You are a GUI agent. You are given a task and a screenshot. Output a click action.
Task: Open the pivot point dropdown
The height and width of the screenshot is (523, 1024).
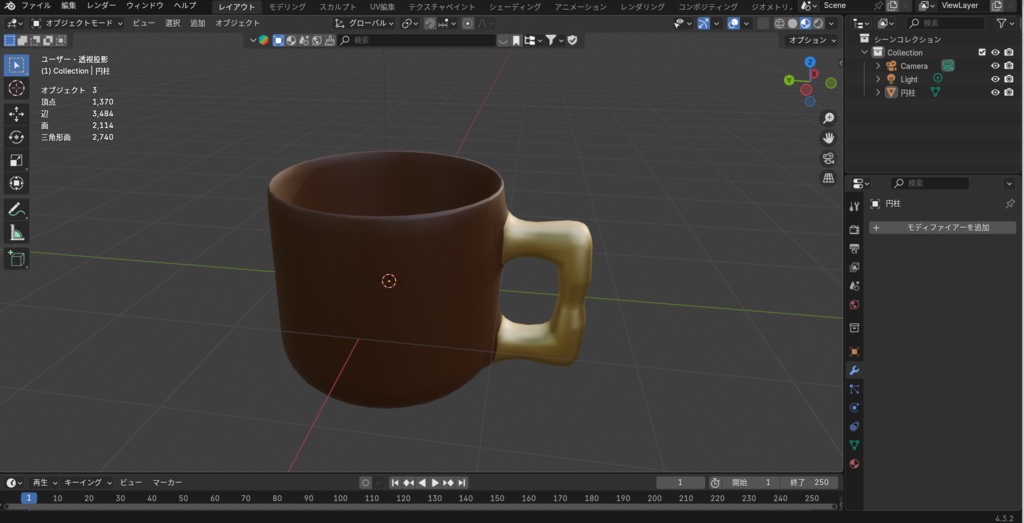coord(410,24)
